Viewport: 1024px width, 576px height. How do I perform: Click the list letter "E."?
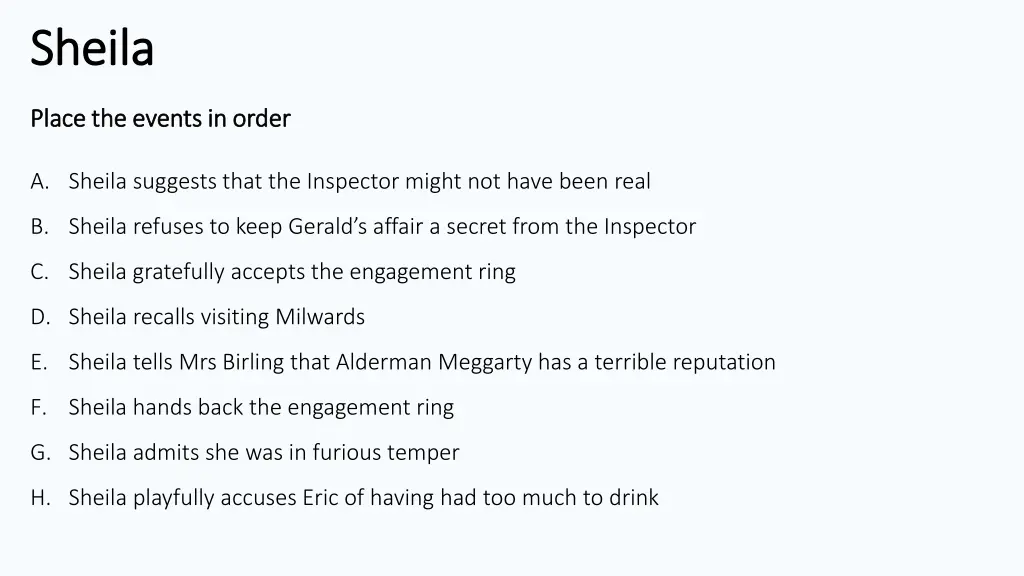(39, 362)
